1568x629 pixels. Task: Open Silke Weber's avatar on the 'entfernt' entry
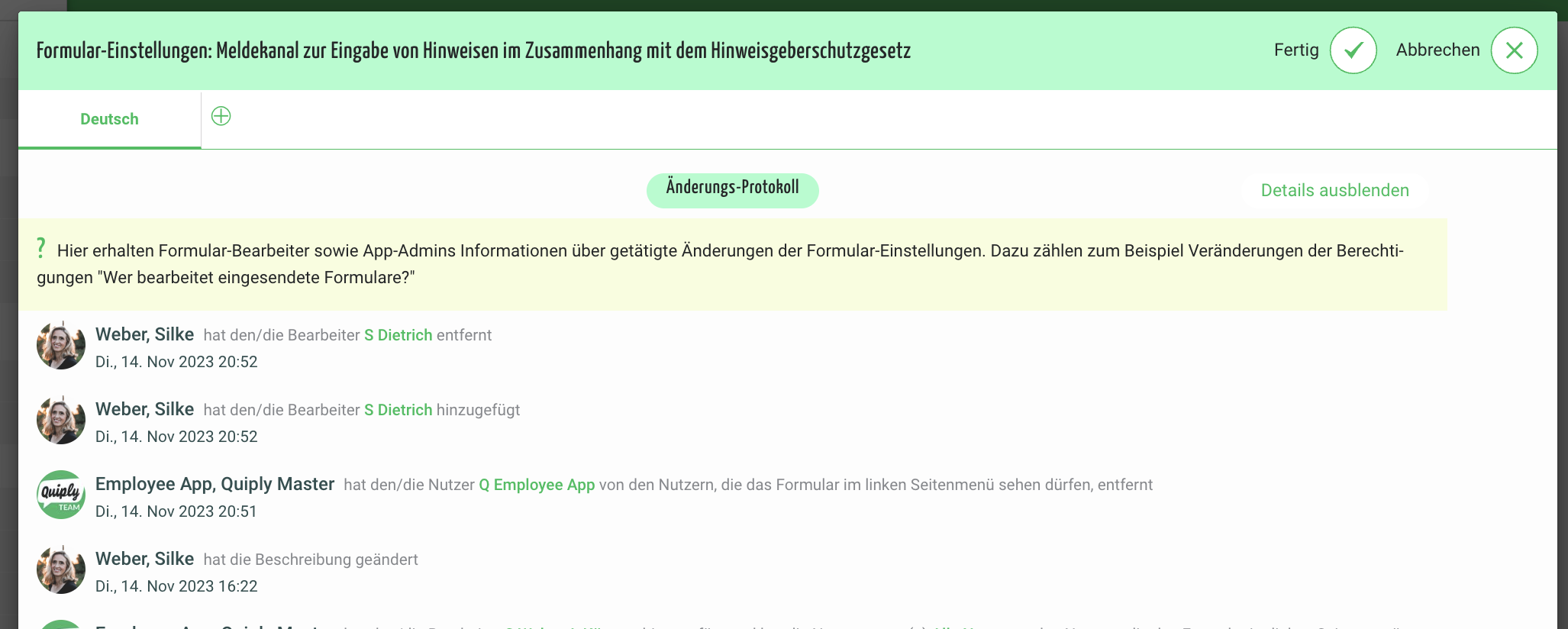point(61,345)
